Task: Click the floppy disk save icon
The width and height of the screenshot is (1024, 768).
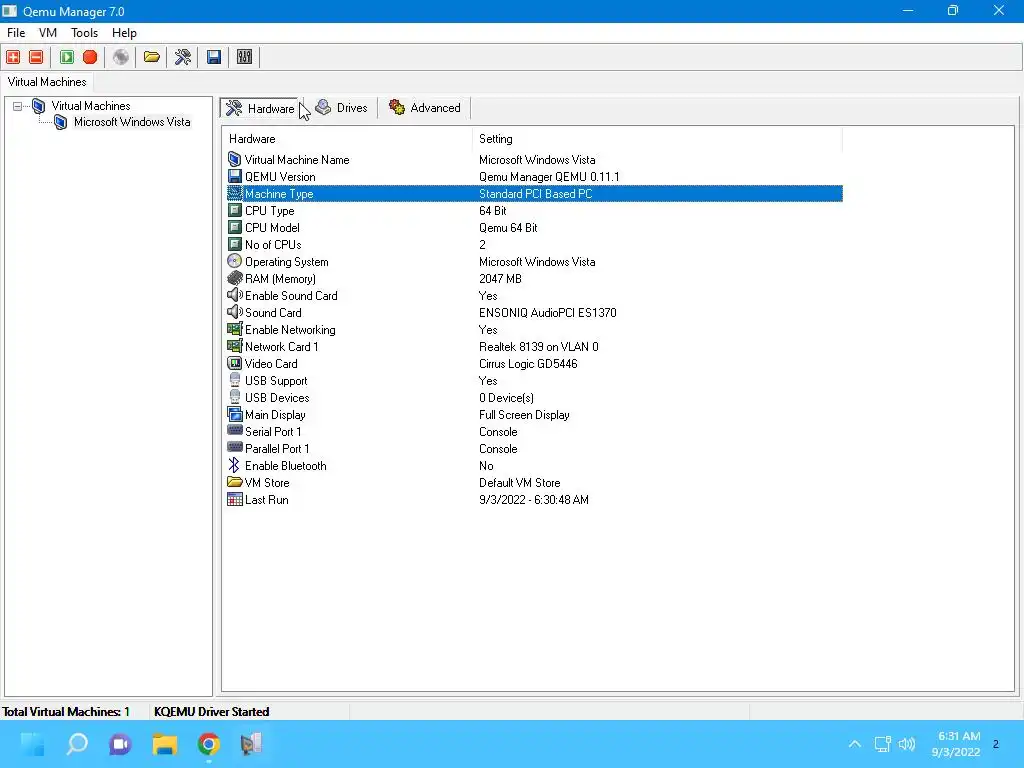Action: (214, 57)
